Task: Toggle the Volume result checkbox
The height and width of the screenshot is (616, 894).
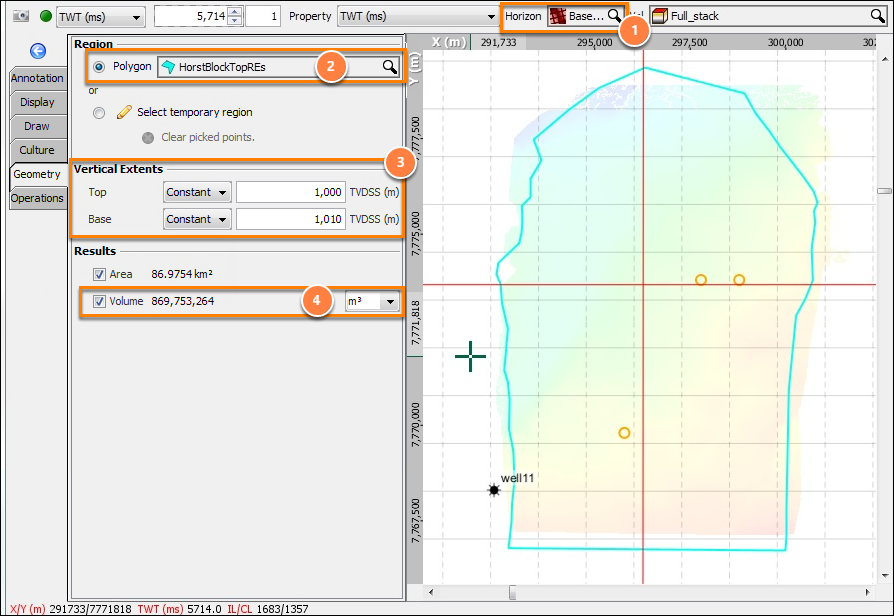Action: 99,301
